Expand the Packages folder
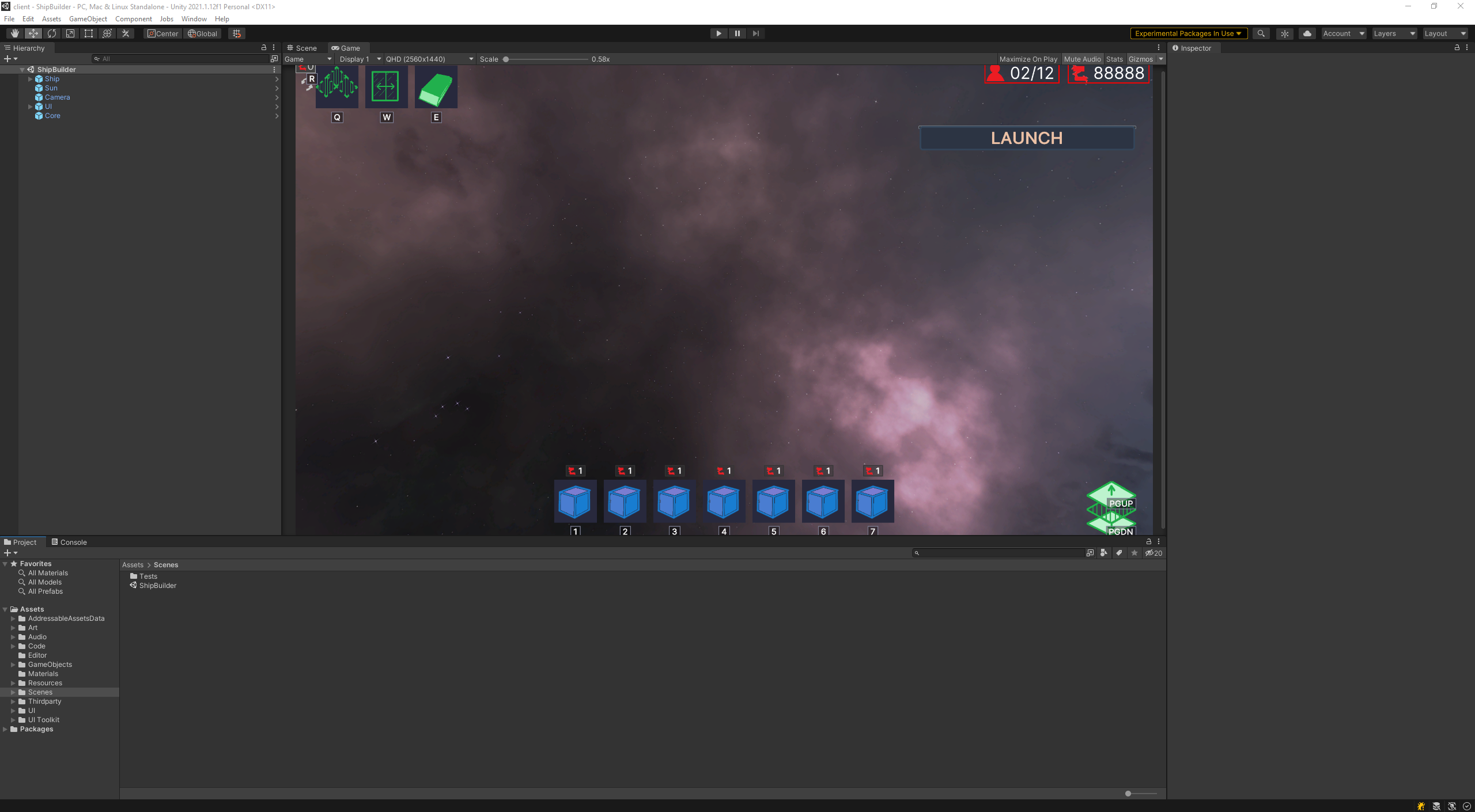This screenshot has height=812, width=1475. [x=5, y=729]
